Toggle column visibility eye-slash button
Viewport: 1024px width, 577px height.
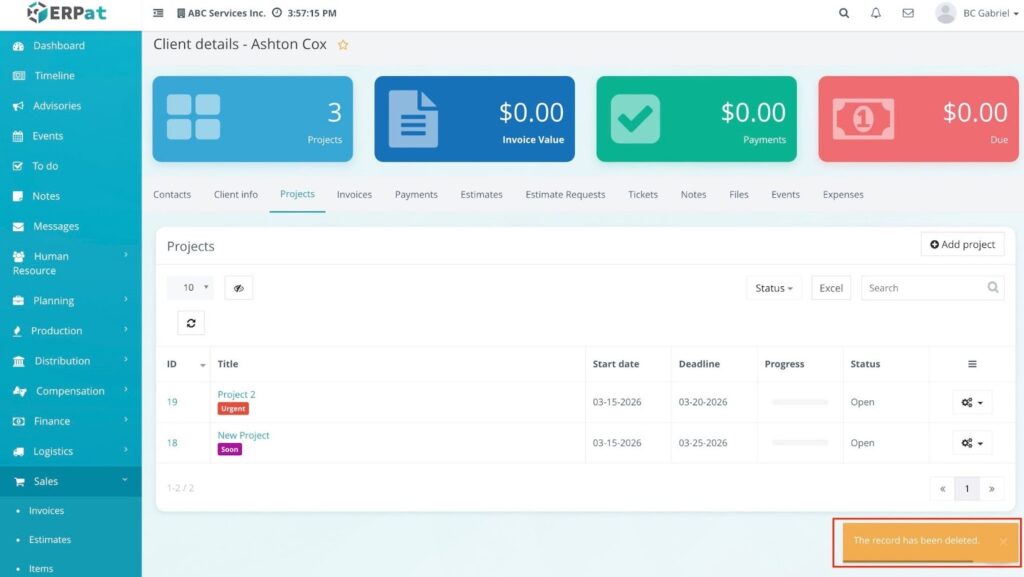coord(238,288)
